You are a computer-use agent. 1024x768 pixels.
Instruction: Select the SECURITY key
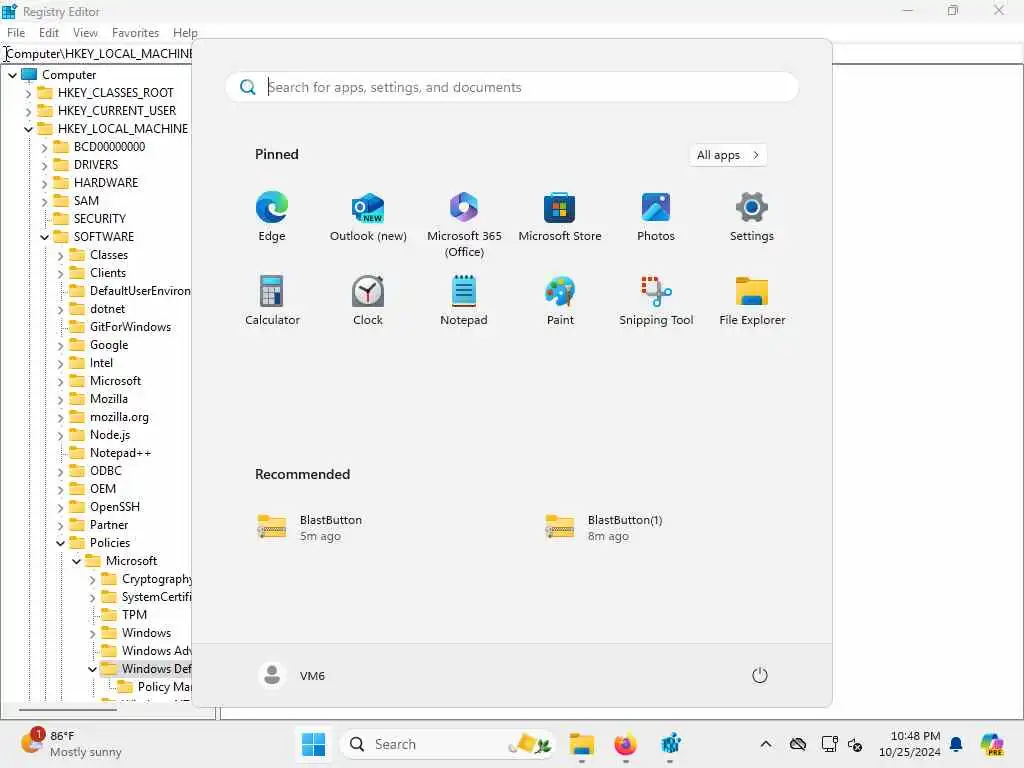[x=99, y=218]
